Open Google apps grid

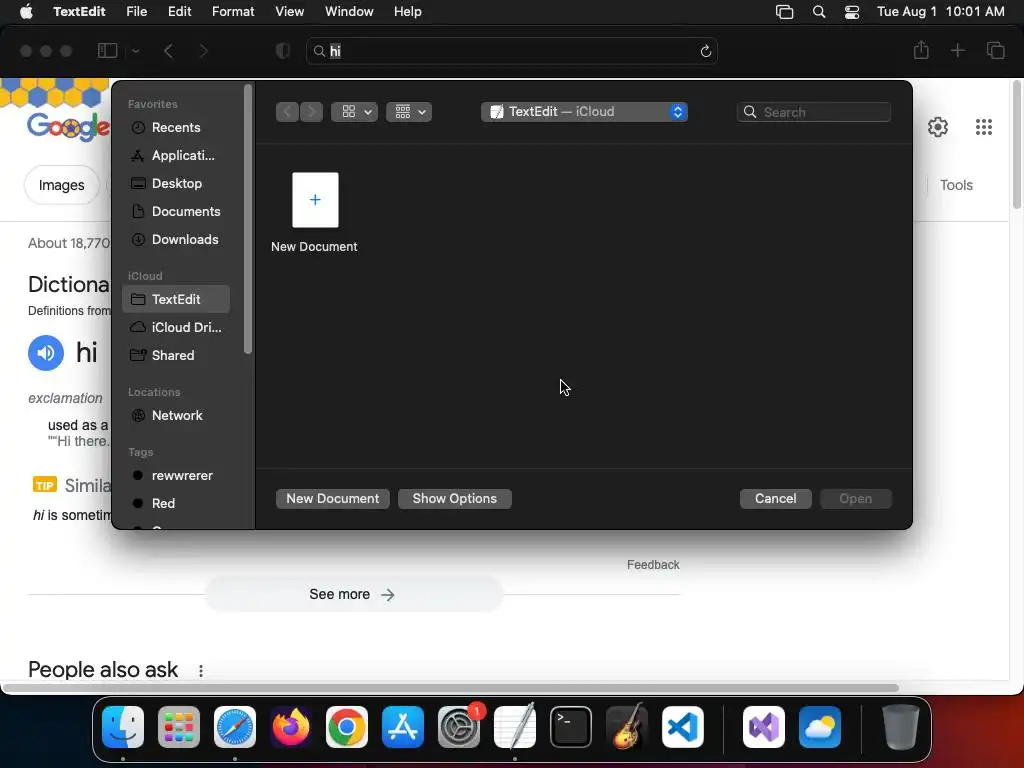click(984, 127)
